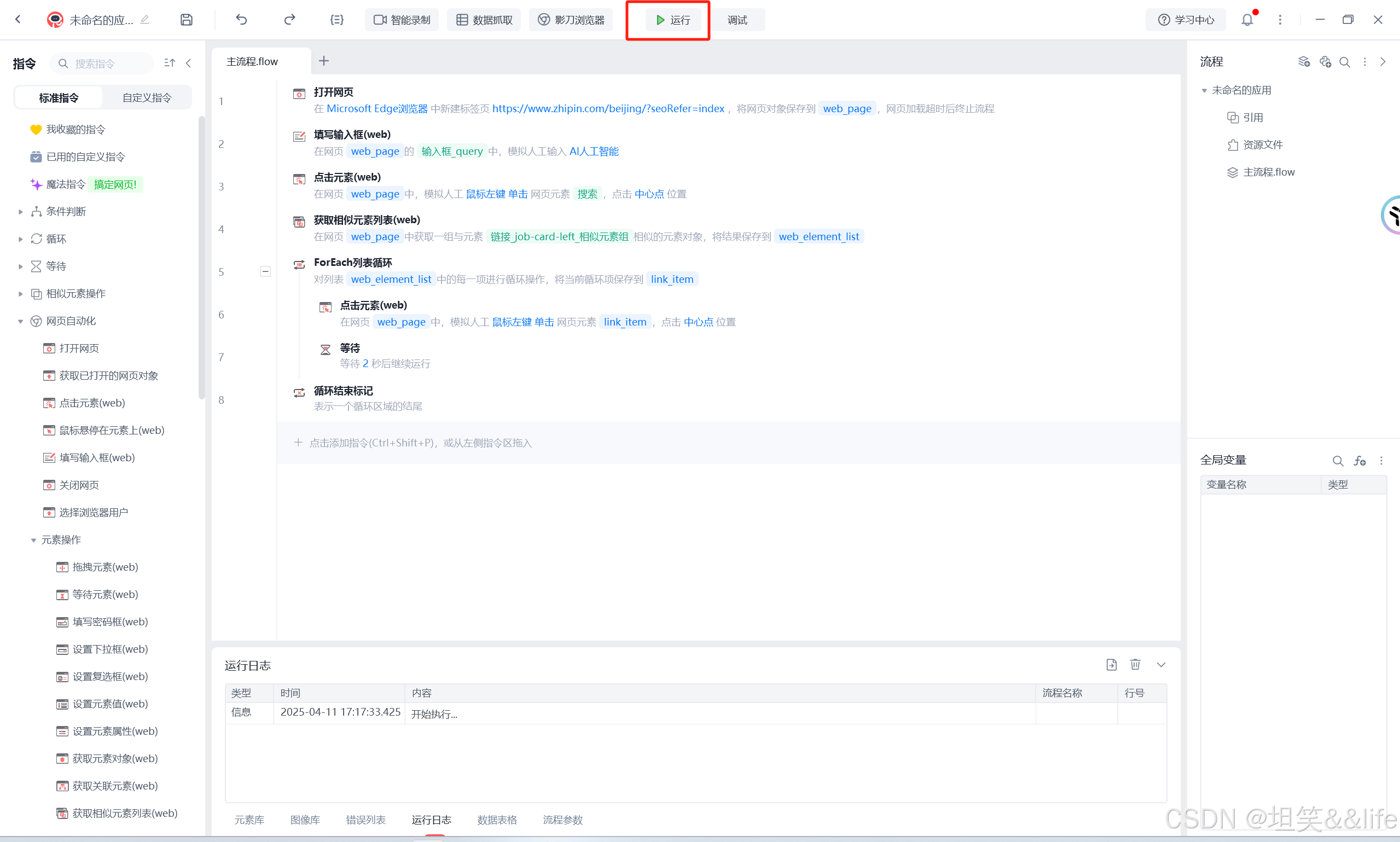Click the undo arrow icon
1400x842 pixels.
click(242, 20)
